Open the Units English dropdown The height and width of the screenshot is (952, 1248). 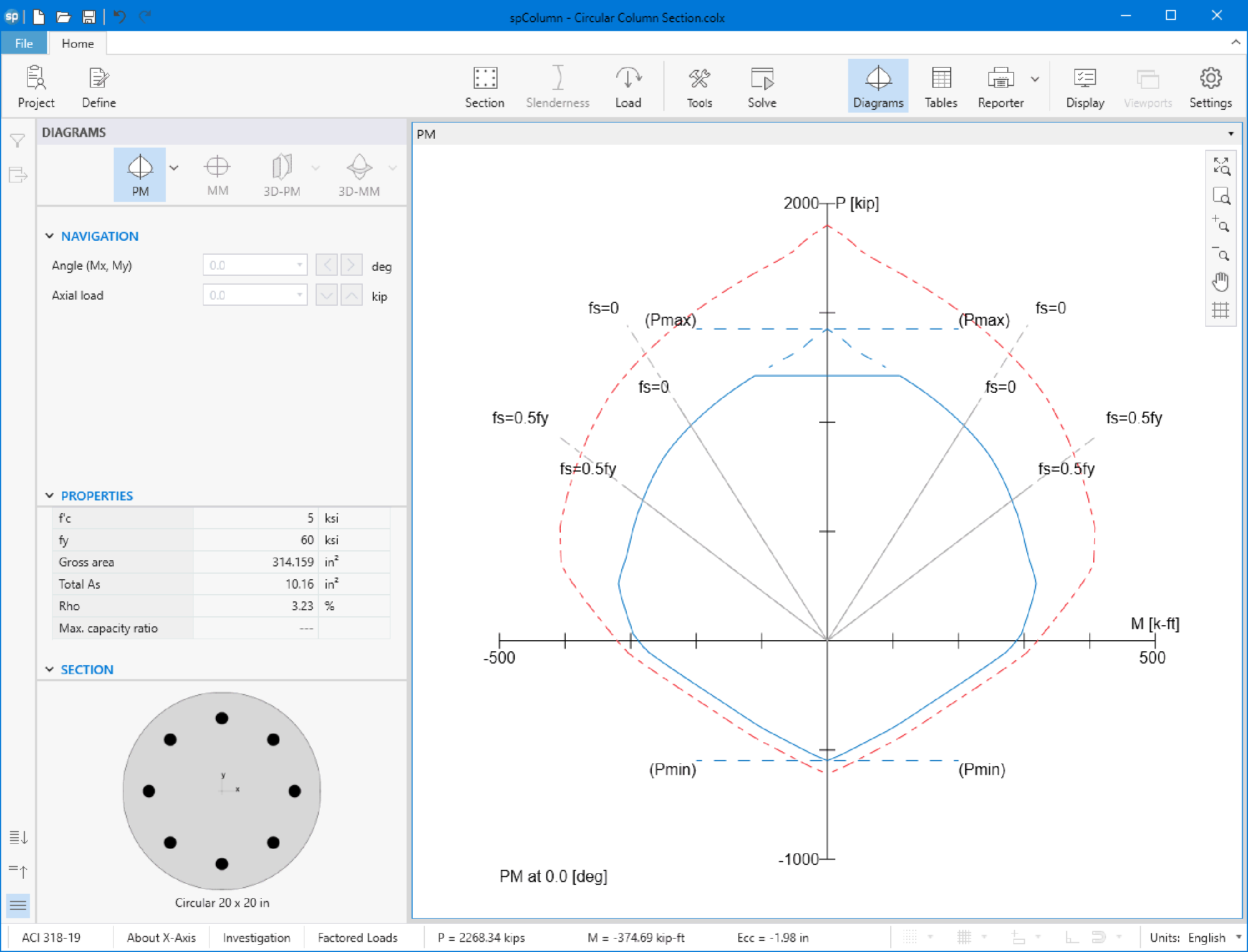[1239, 937]
